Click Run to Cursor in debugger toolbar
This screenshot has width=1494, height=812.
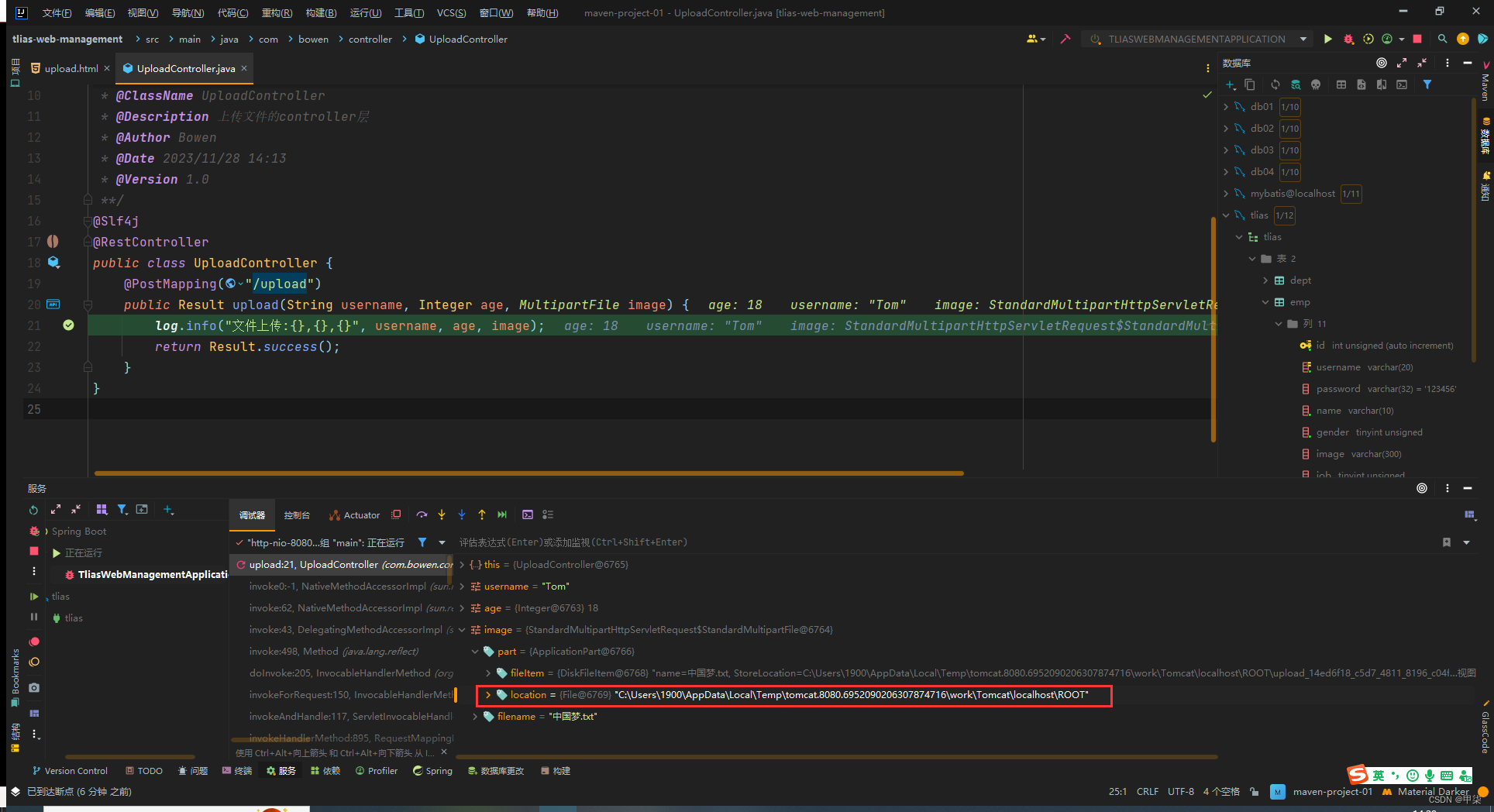pyautogui.click(x=502, y=514)
